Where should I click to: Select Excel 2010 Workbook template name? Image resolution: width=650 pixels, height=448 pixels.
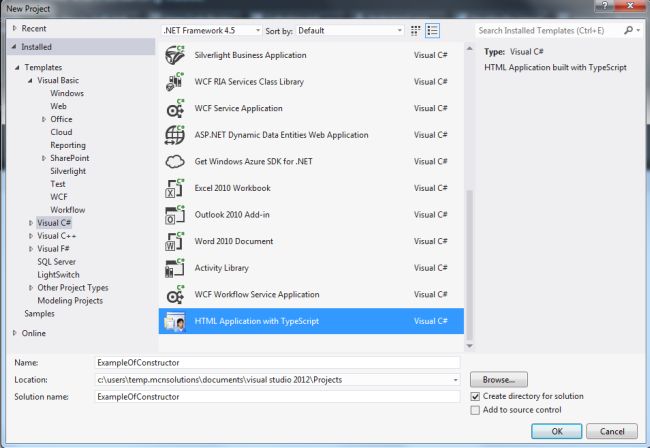[x=233, y=188]
